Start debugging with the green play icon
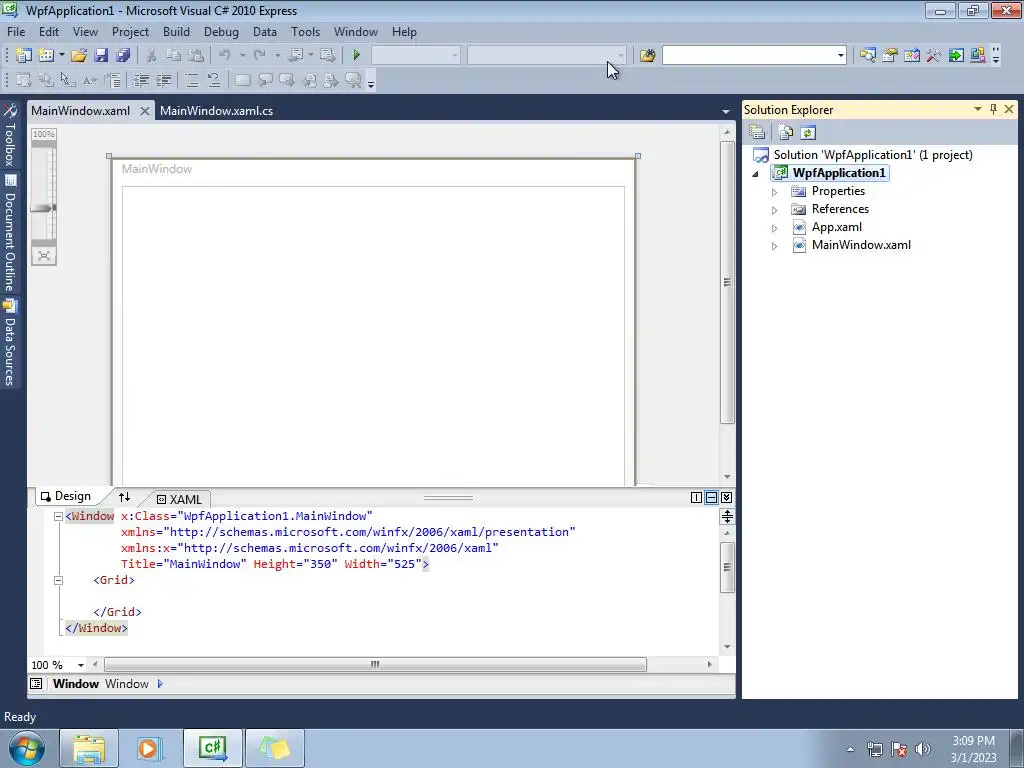This screenshot has width=1024, height=768. pyautogui.click(x=357, y=56)
